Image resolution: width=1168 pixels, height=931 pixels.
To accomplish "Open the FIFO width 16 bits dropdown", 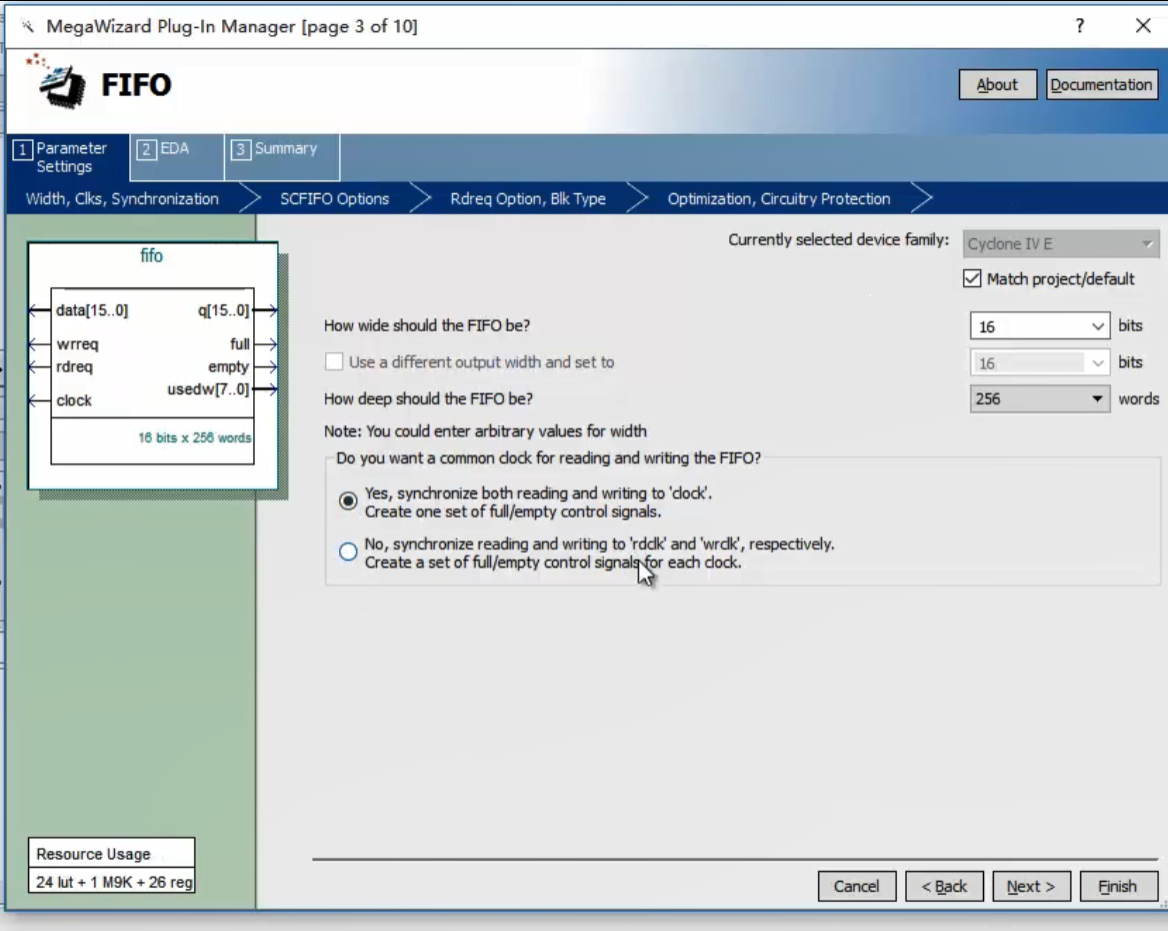I will pyautogui.click(x=1039, y=326).
